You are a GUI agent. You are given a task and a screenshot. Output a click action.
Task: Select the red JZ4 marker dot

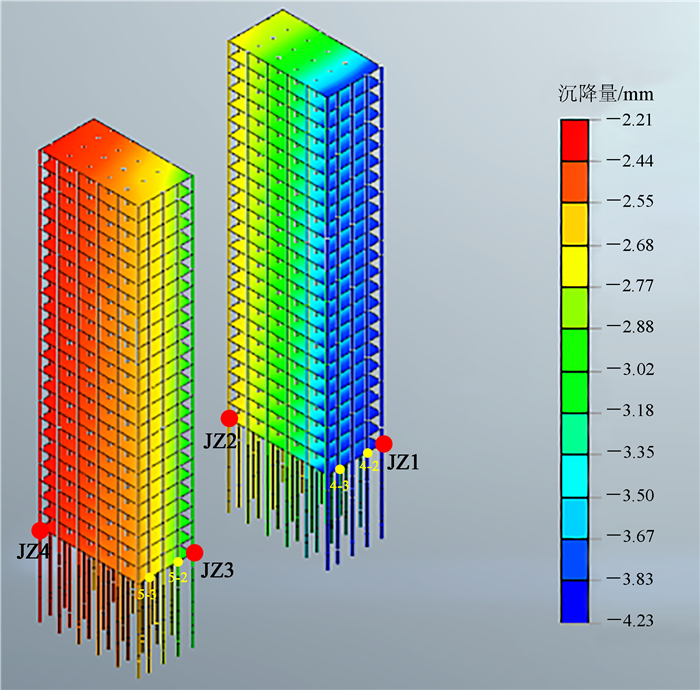pos(40,530)
